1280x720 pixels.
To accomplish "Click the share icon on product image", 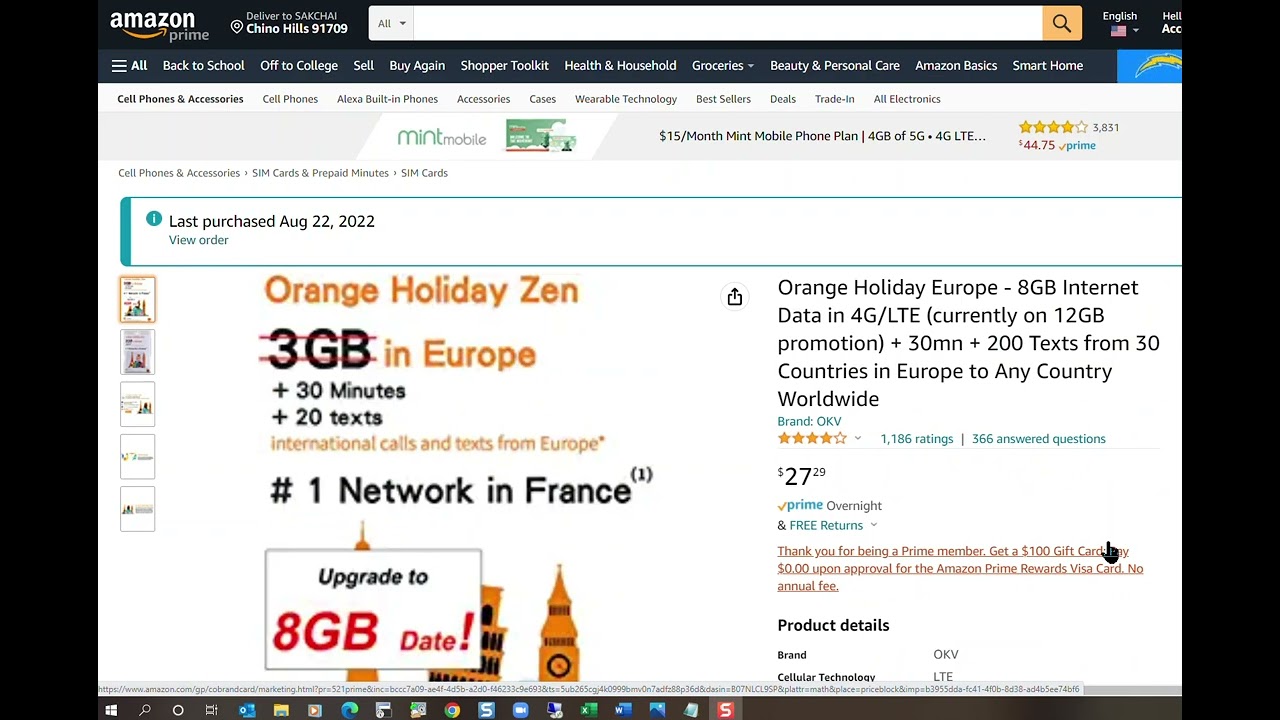I will coord(735,296).
